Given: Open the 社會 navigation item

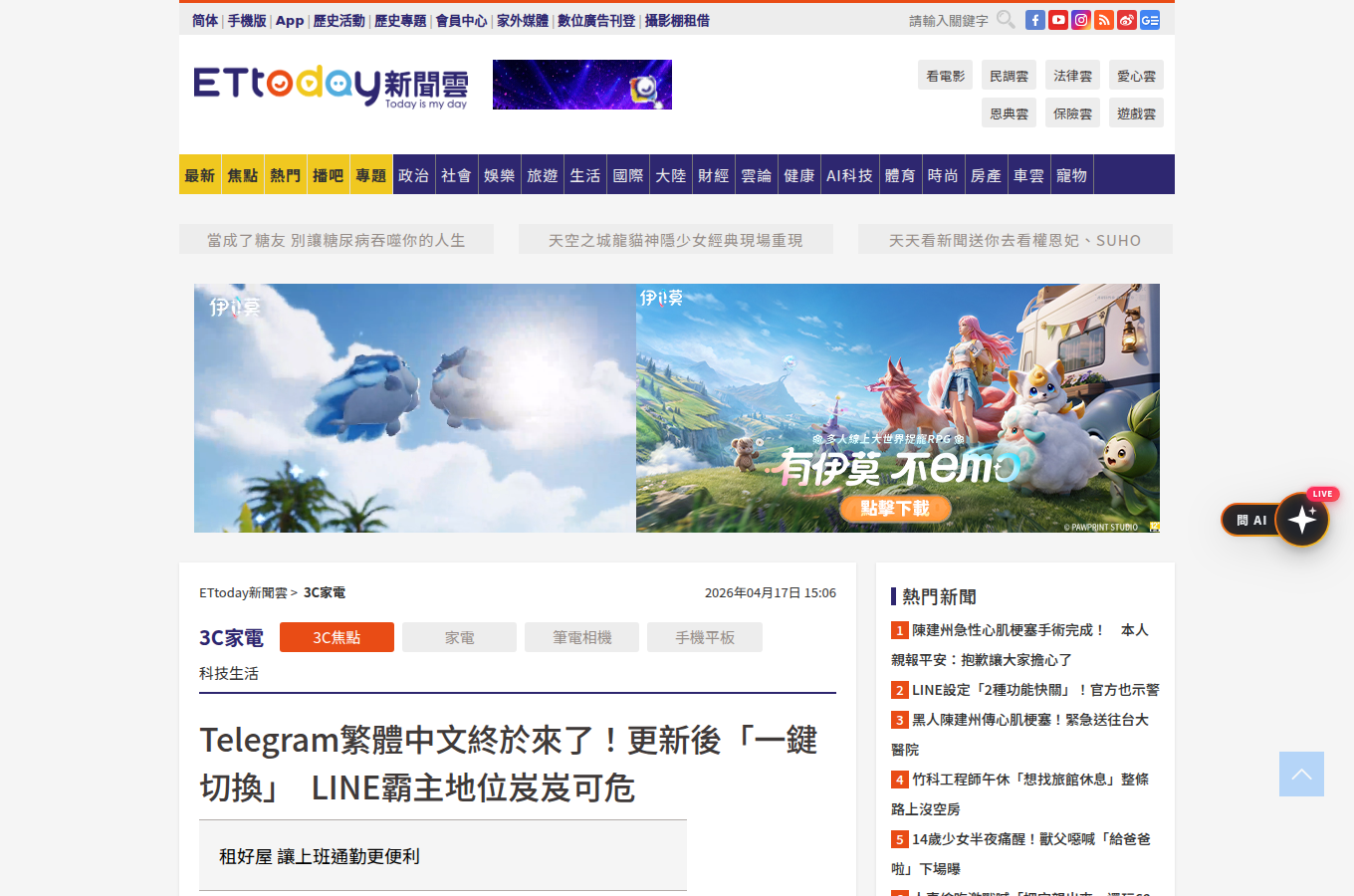Looking at the screenshot, I should pos(457,175).
